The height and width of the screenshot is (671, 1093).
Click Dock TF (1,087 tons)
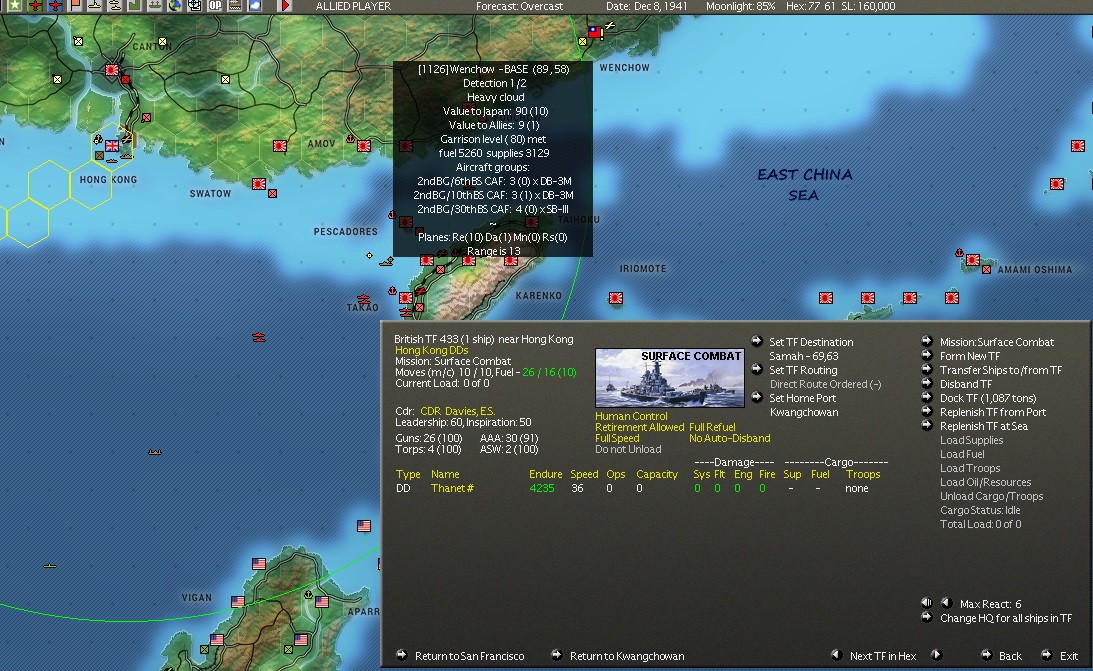988,398
